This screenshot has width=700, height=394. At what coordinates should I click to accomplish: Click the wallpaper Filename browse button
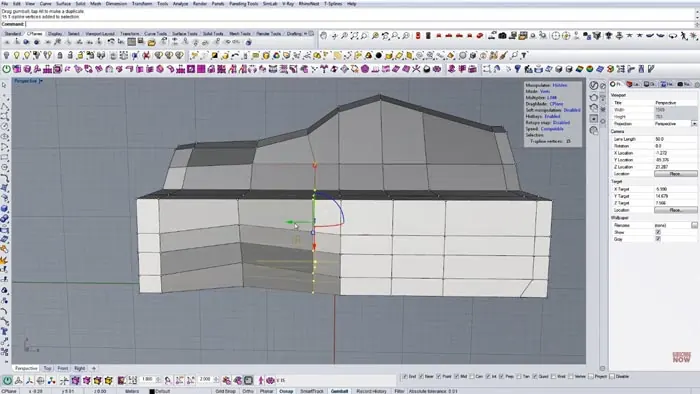[694, 225]
